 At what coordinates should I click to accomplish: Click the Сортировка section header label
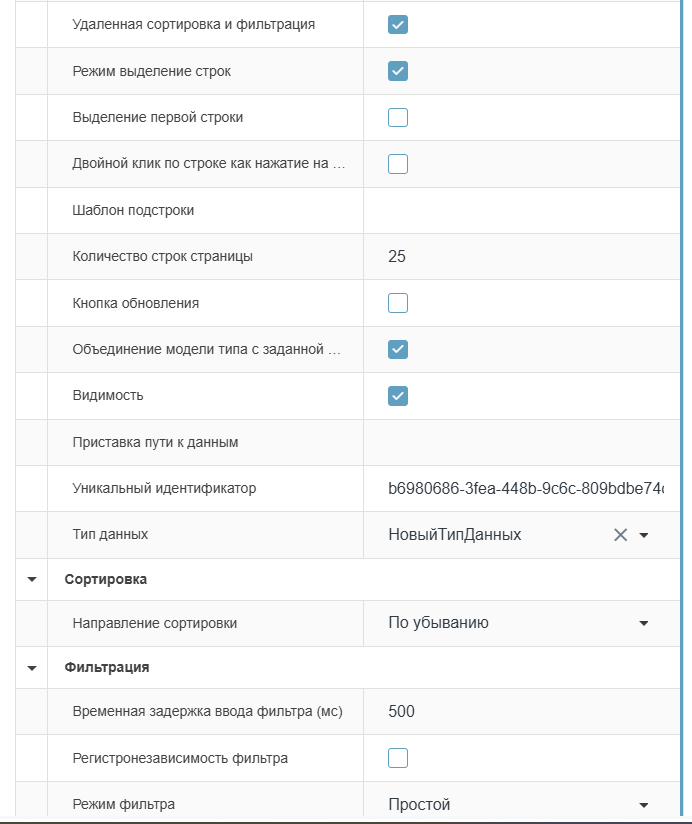(106, 579)
